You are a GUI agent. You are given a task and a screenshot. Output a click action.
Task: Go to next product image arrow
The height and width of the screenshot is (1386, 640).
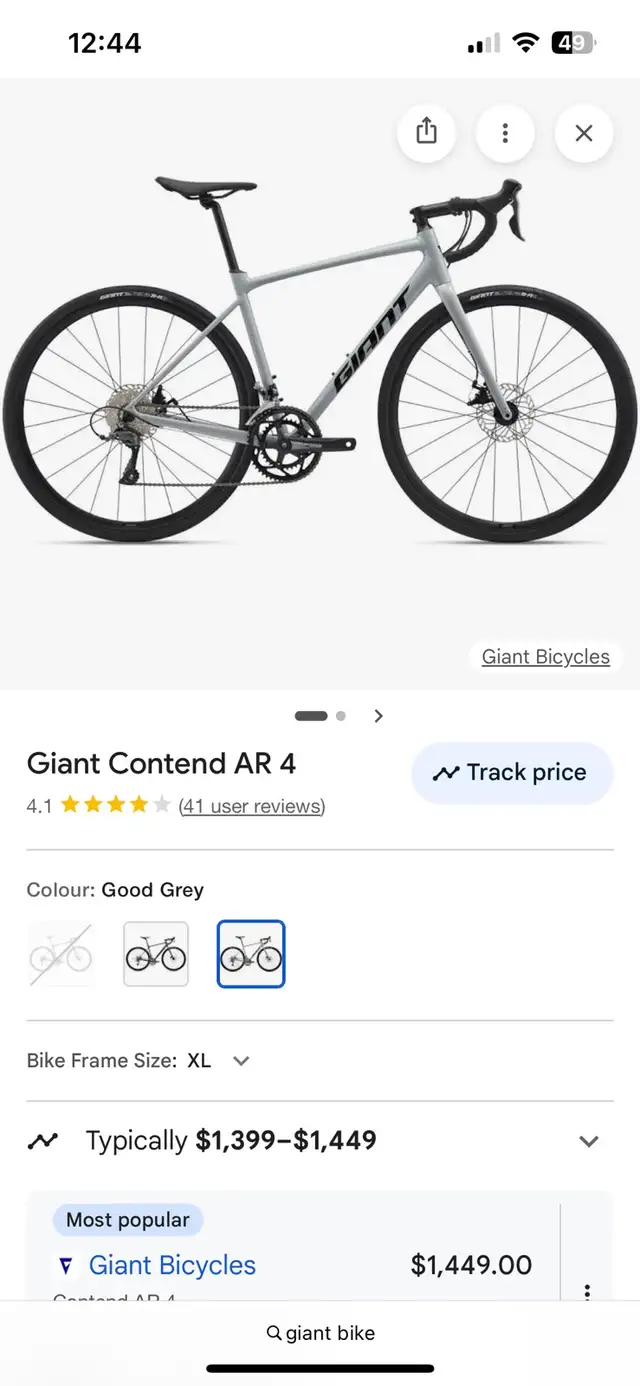(x=378, y=716)
